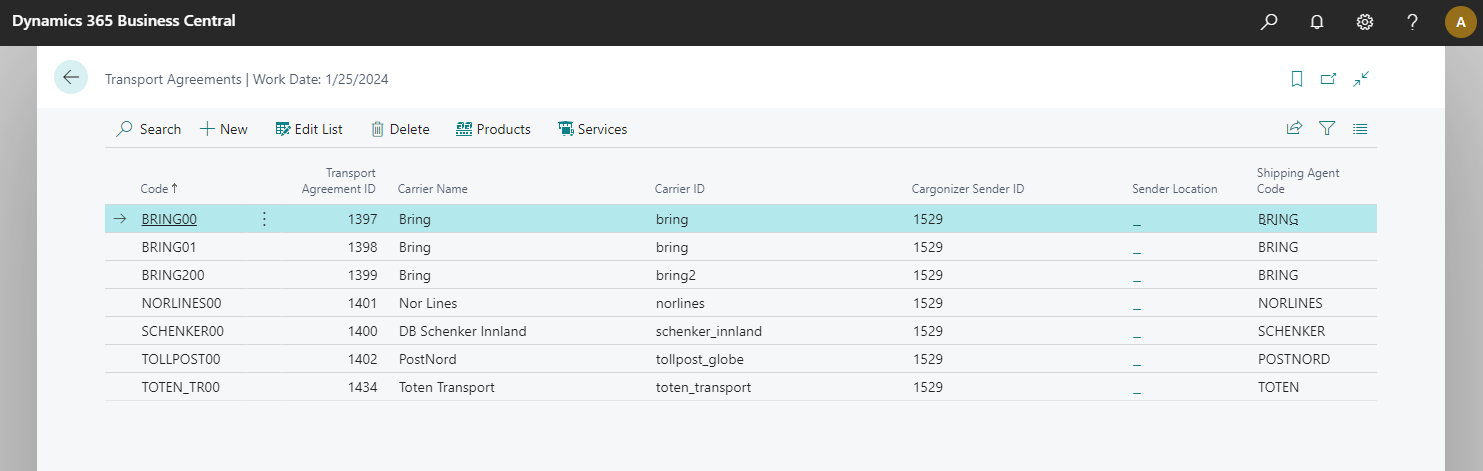Open the notifications bell
The width and height of the screenshot is (1483, 471).
click(x=1317, y=21)
